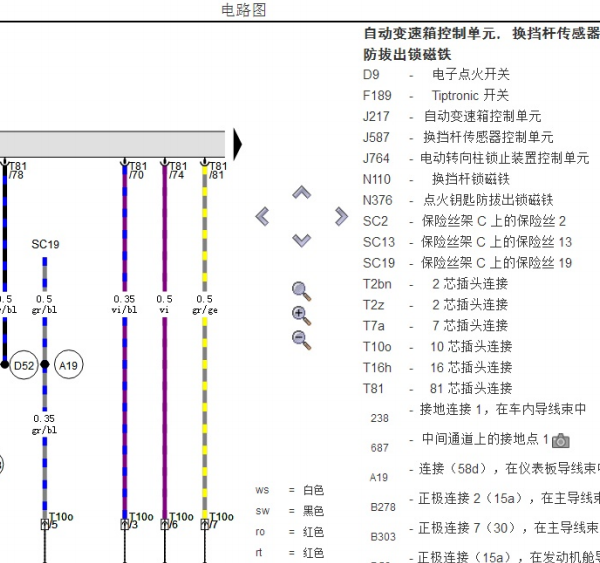Pan the diagram down with the down arrow

click(x=302, y=240)
